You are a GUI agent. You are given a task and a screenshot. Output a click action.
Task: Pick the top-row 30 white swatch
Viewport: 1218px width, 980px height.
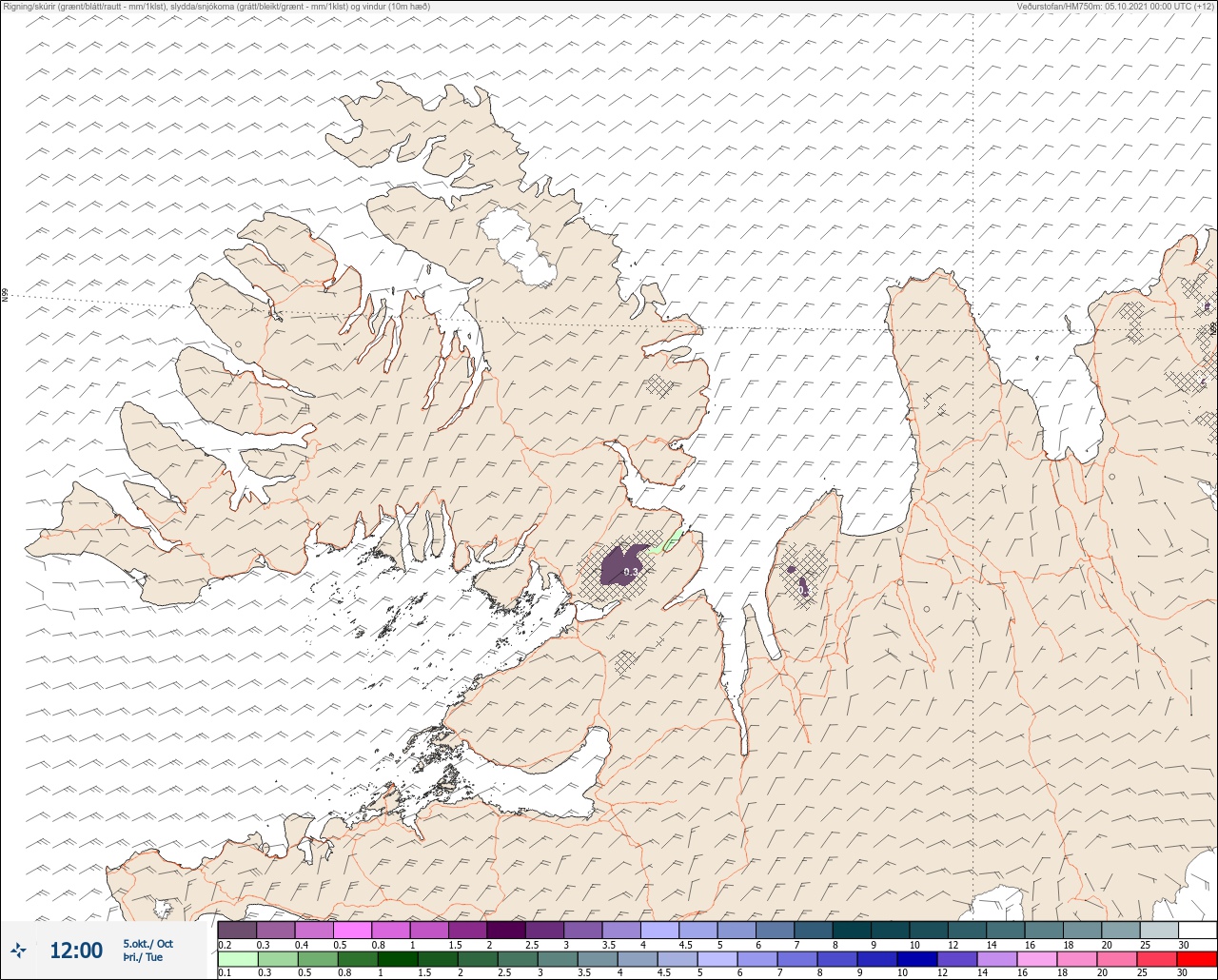pyautogui.click(x=1197, y=930)
